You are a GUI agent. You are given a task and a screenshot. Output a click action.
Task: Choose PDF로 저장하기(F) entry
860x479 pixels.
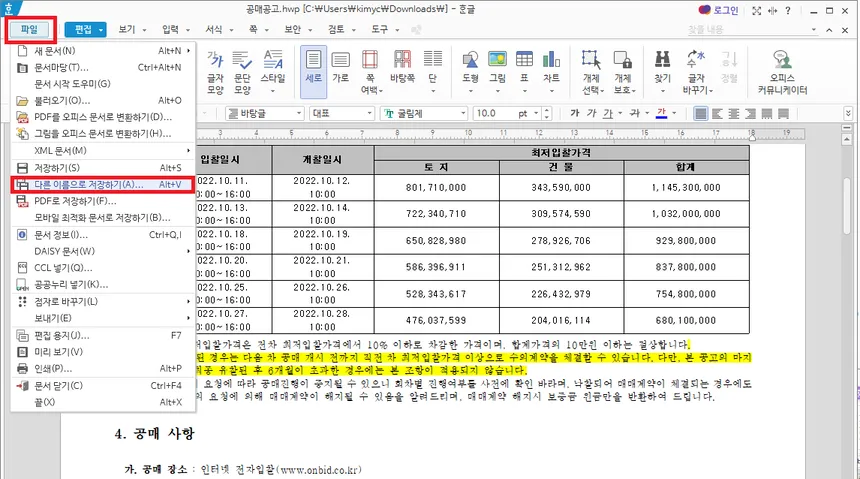click(x=103, y=201)
